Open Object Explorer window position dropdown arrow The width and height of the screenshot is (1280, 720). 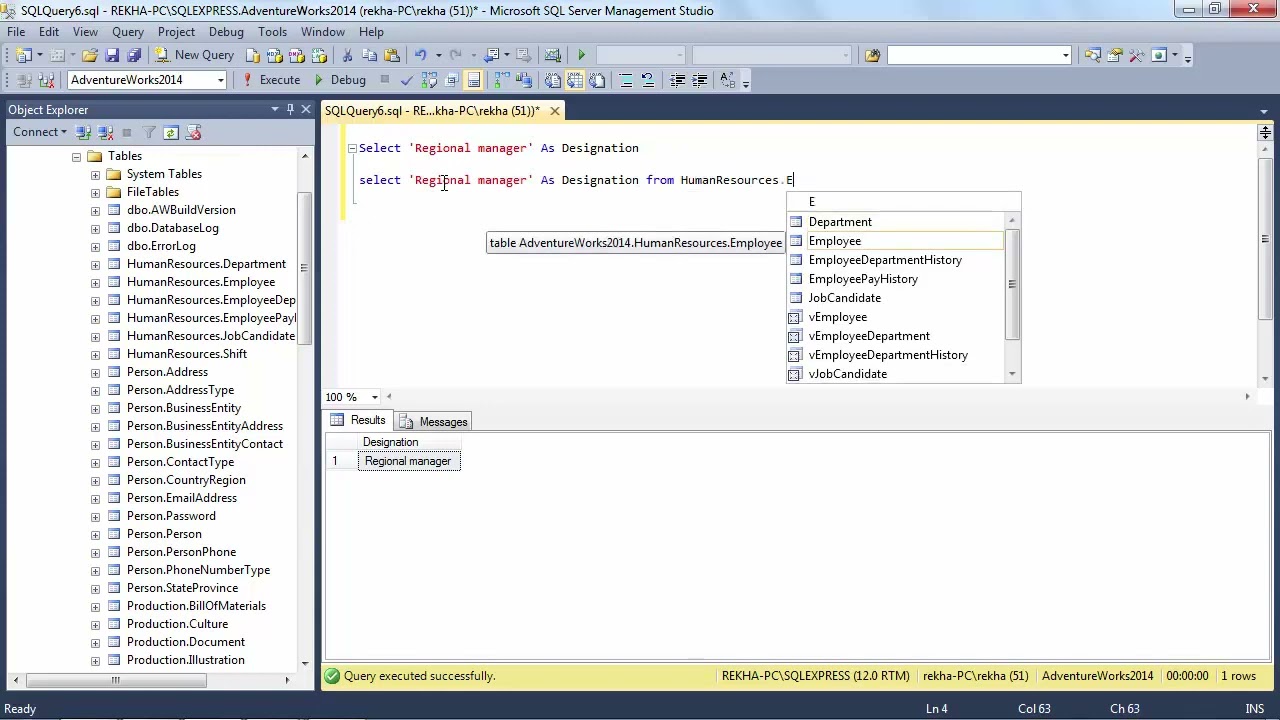pos(274,109)
